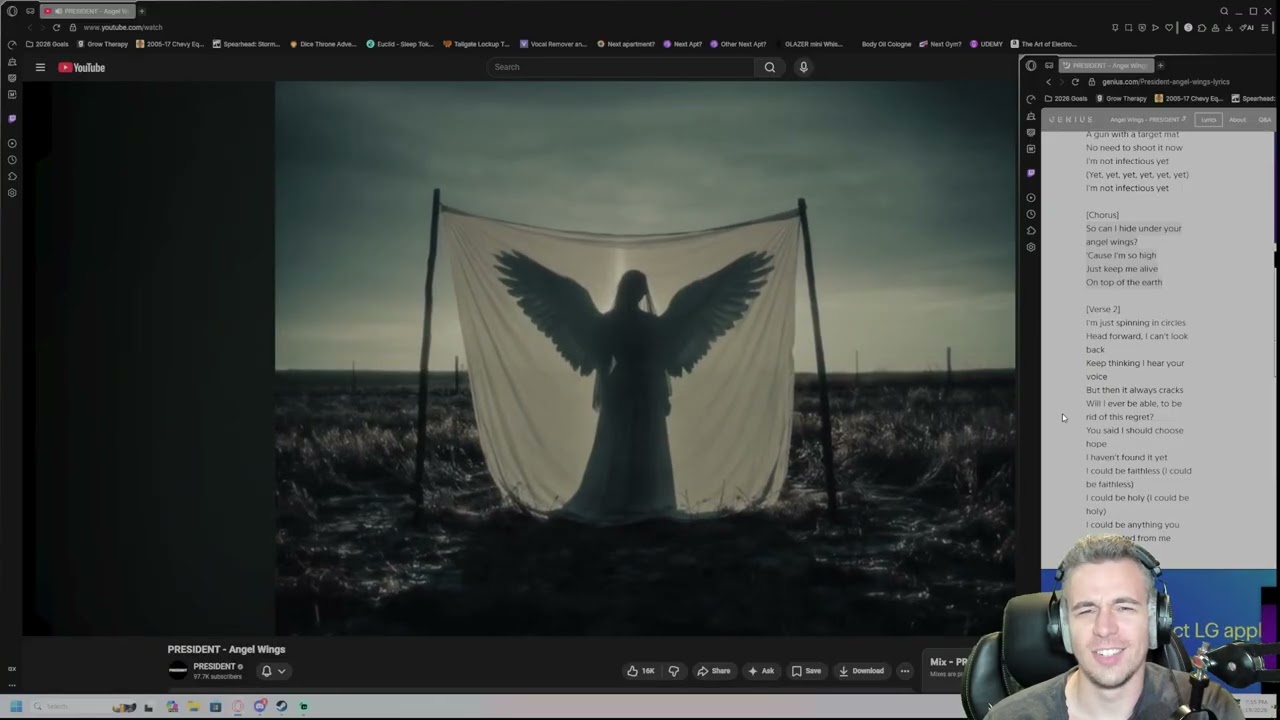Open Twitch in the Genius window sidebar

tap(1031, 172)
